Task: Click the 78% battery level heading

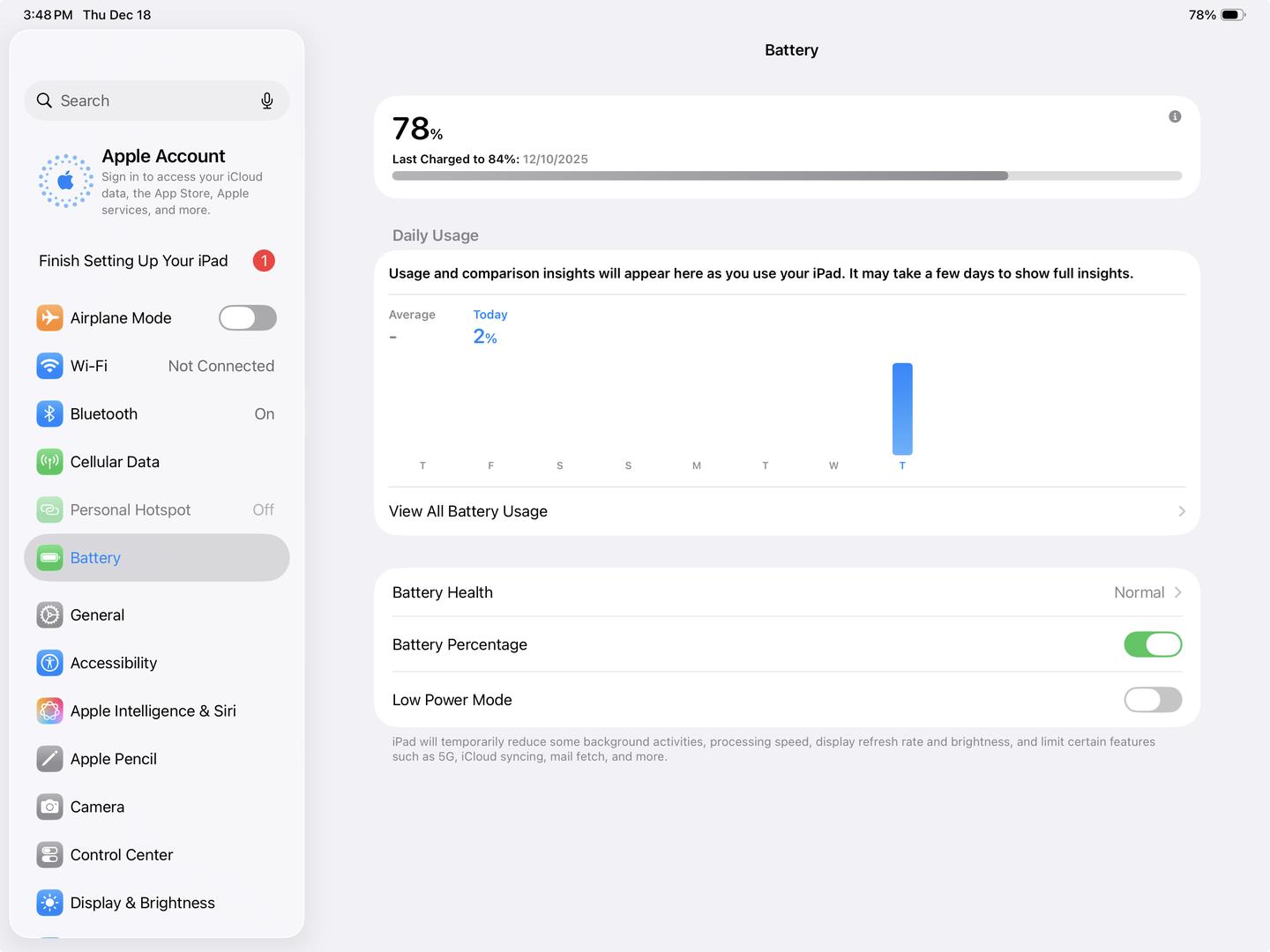Action: point(417,129)
